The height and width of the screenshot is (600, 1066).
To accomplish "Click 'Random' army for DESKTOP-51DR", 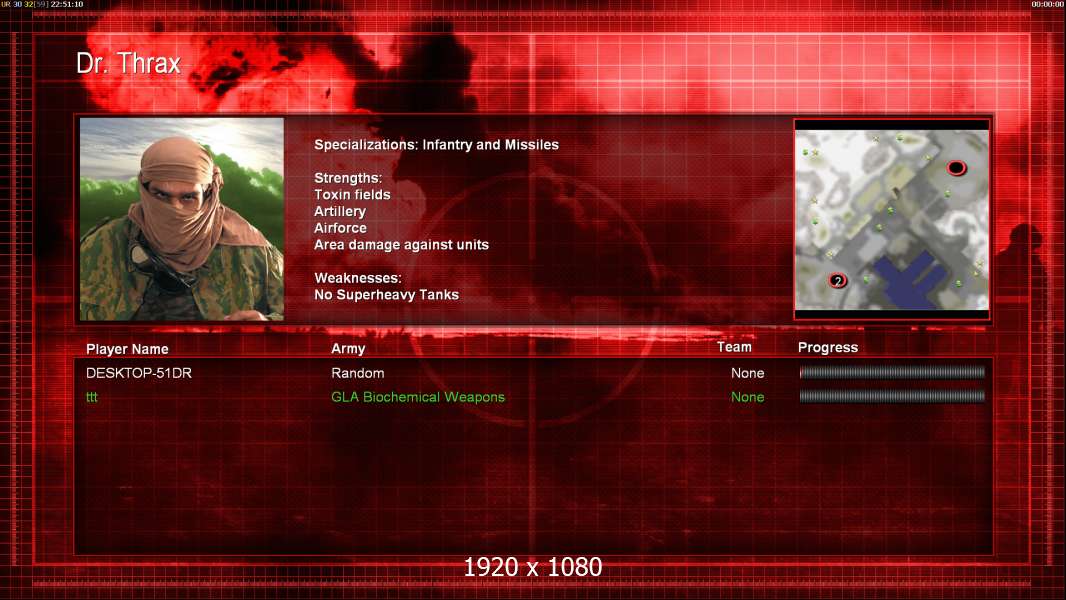I will pos(358,373).
